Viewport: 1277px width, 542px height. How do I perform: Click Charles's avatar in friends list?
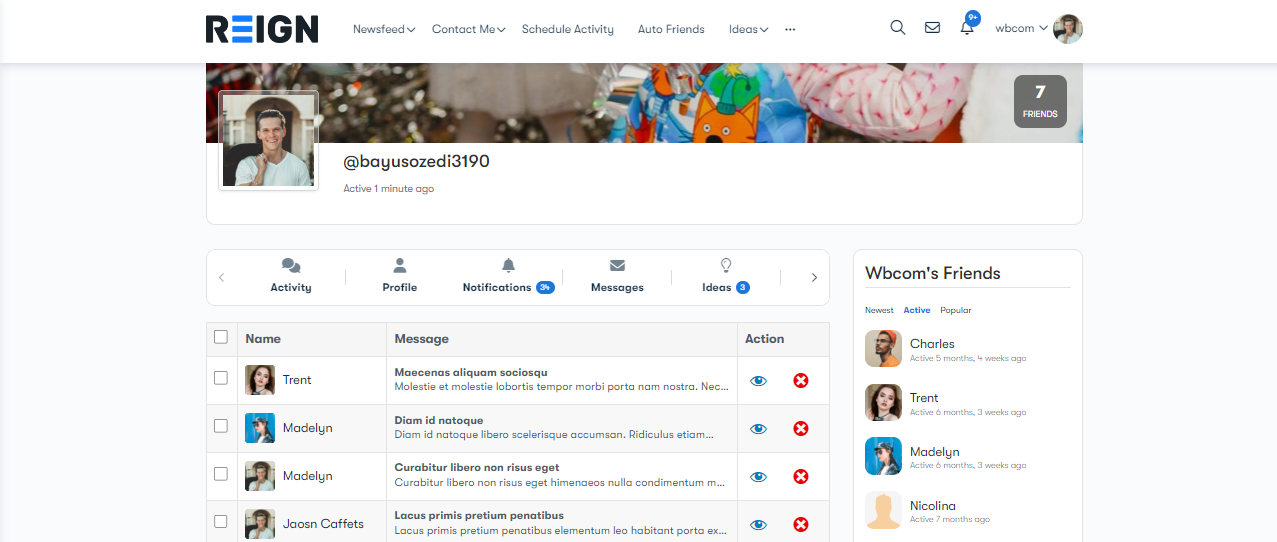click(883, 349)
